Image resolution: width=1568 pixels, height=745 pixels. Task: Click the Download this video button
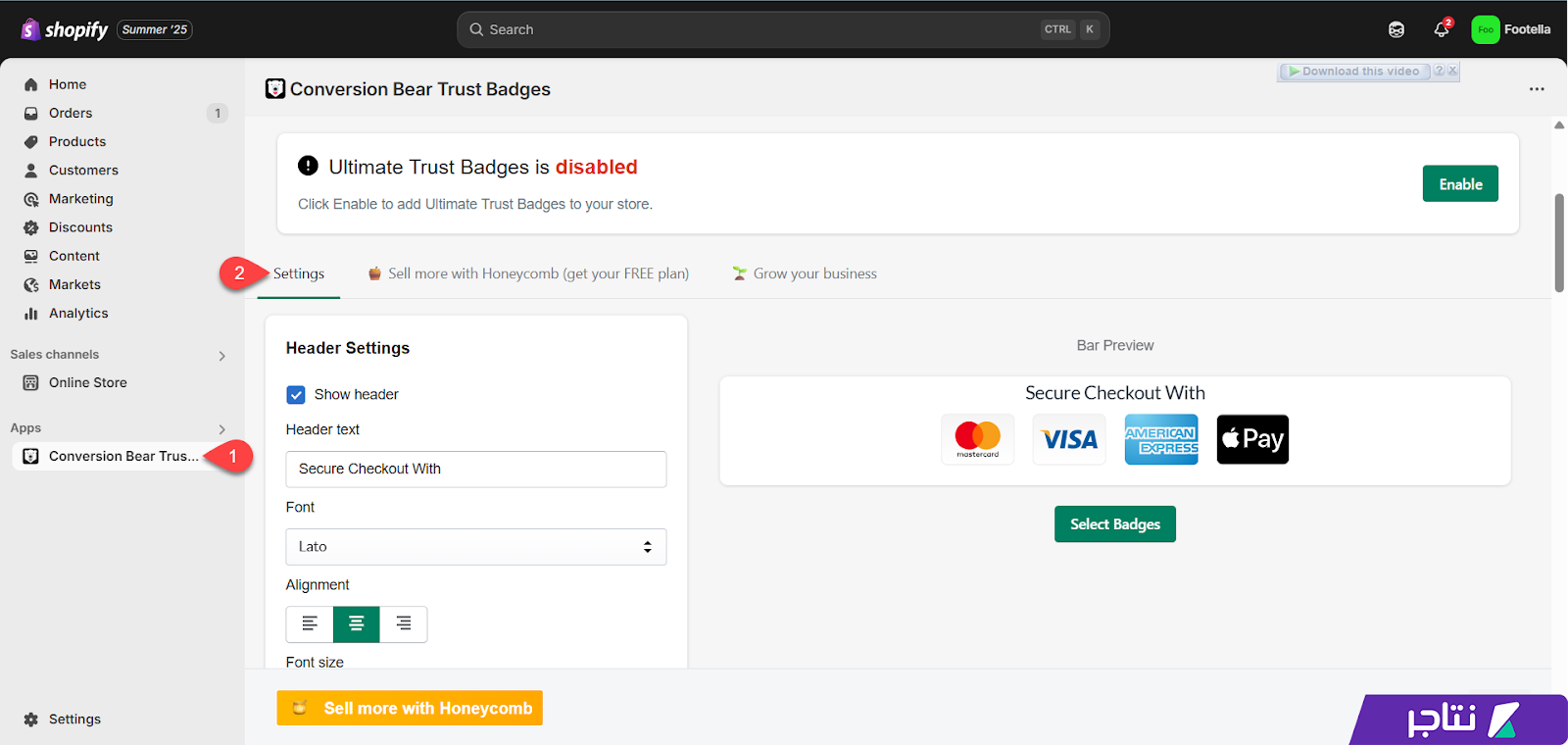click(x=1354, y=71)
